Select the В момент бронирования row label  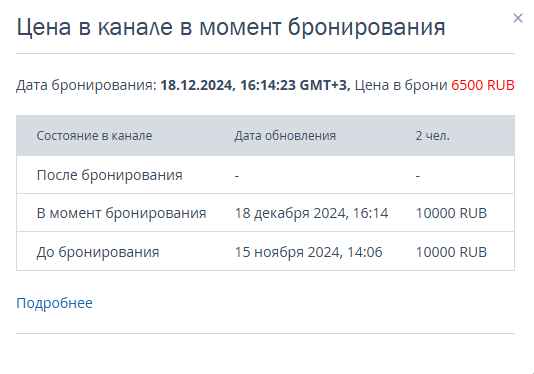pos(121,213)
